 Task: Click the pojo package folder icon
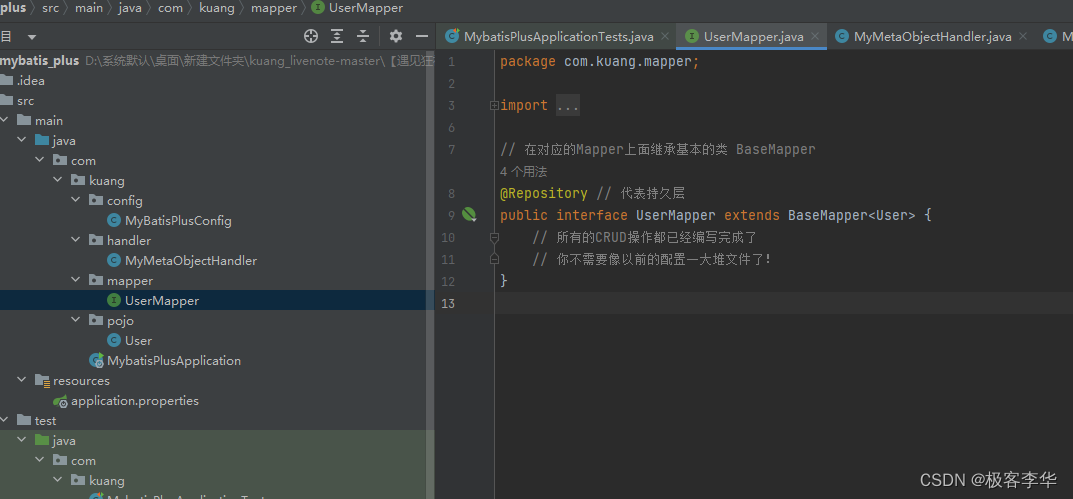[96, 320]
